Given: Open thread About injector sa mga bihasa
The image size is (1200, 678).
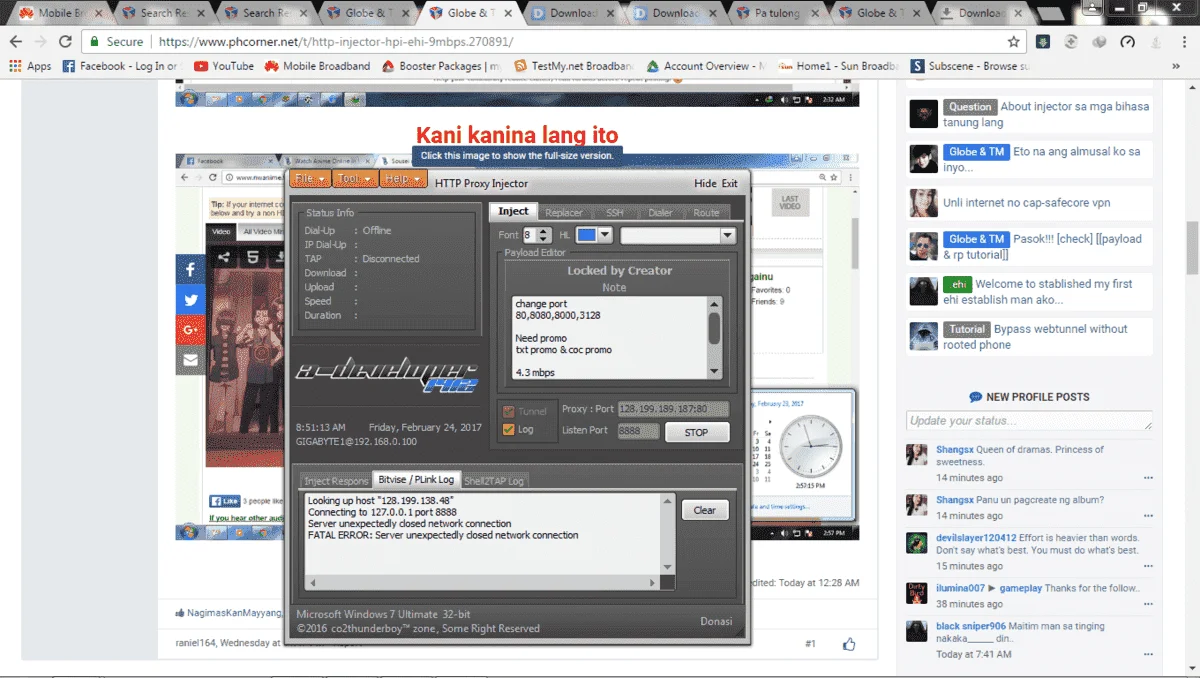Looking at the screenshot, I should [1045, 114].
